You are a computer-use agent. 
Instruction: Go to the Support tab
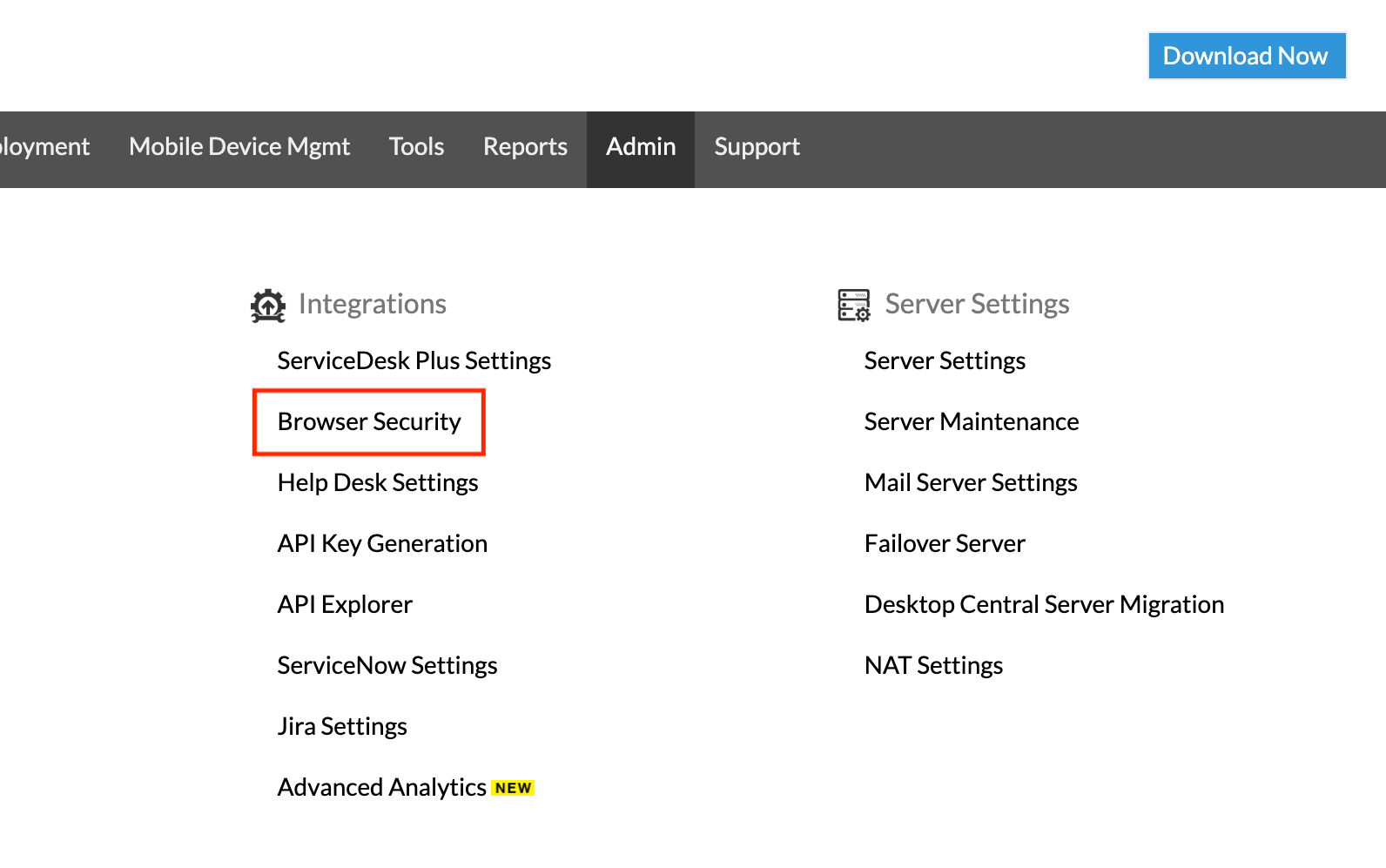(x=757, y=147)
